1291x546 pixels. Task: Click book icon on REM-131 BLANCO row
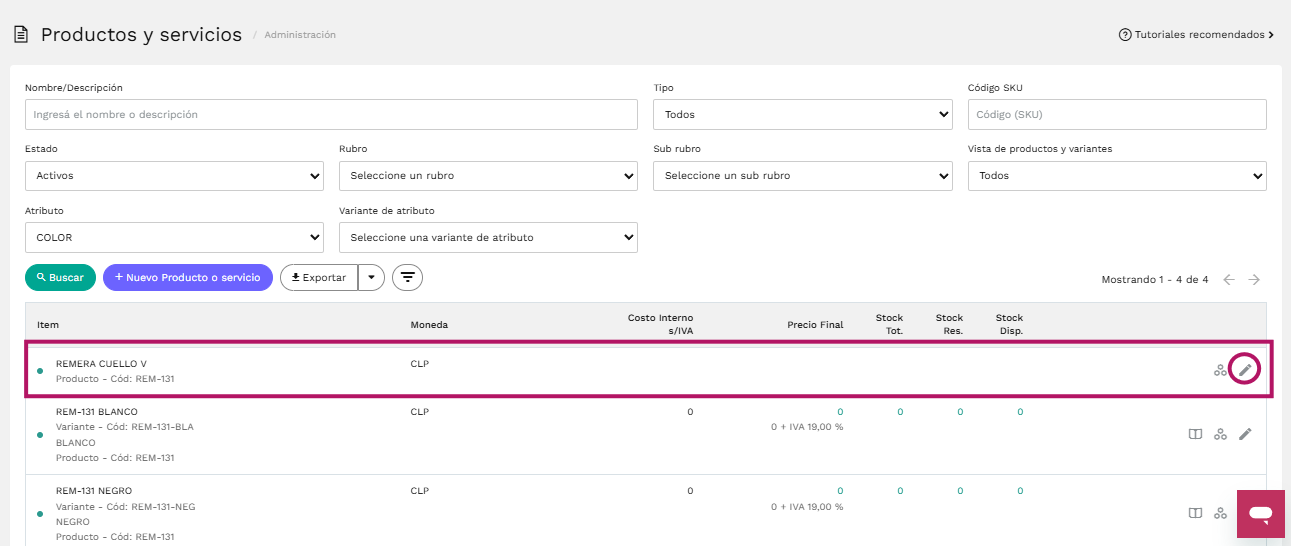tap(1194, 434)
